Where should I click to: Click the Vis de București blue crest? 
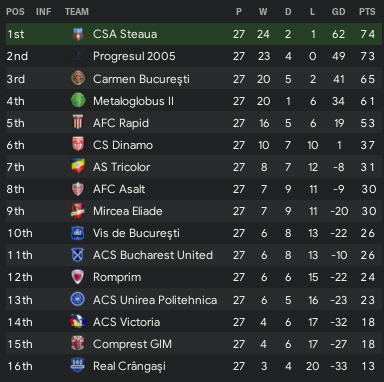tap(78, 233)
